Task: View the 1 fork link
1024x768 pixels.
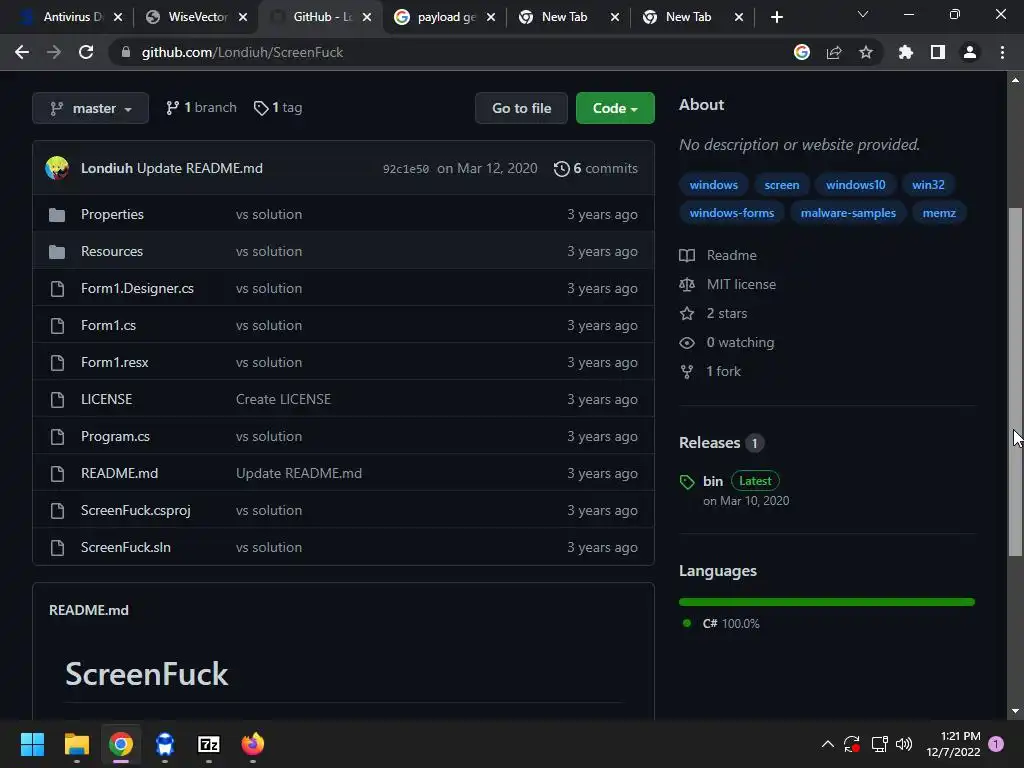Action: tap(710, 371)
